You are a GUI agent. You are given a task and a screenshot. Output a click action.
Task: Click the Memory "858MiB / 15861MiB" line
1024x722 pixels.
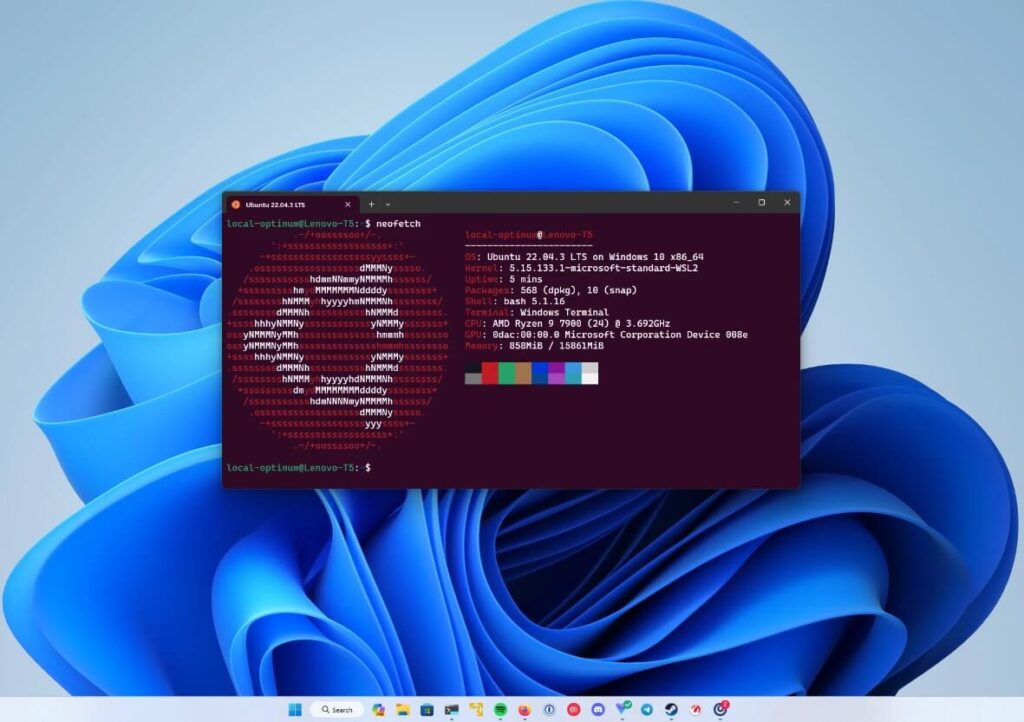[534, 346]
